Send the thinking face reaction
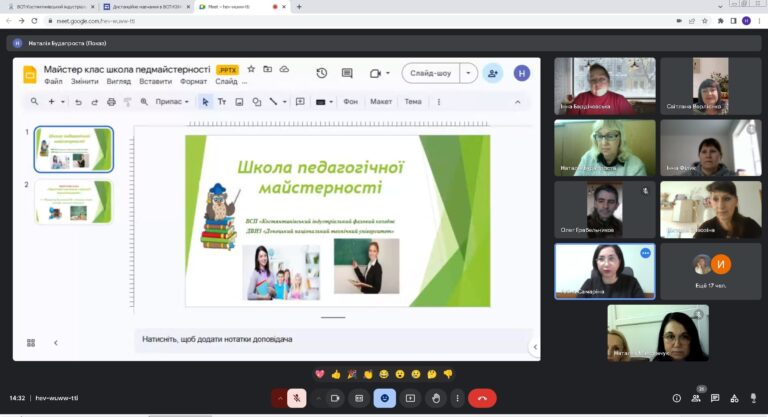Screen dimensions: 768x417 tap(432, 374)
